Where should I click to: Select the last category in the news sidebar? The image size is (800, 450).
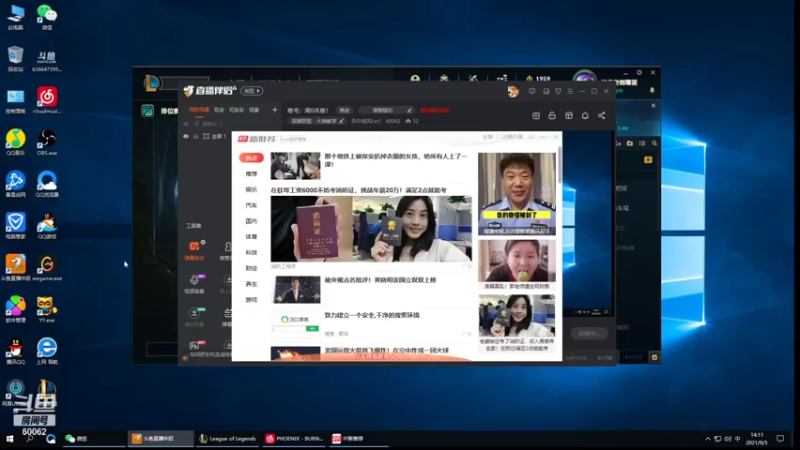pyautogui.click(x=251, y=299)
